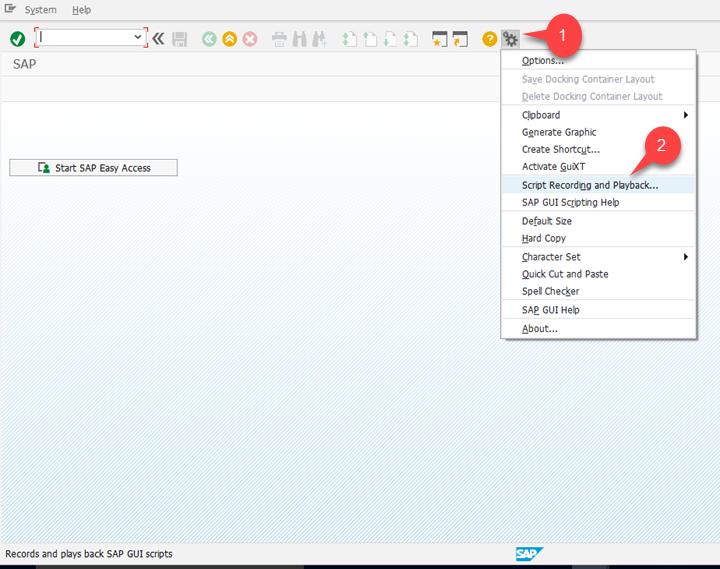Open the yellow Help question-mark icon
The width and height of the screenshot is (720, 569).
(x=489, y=39)
